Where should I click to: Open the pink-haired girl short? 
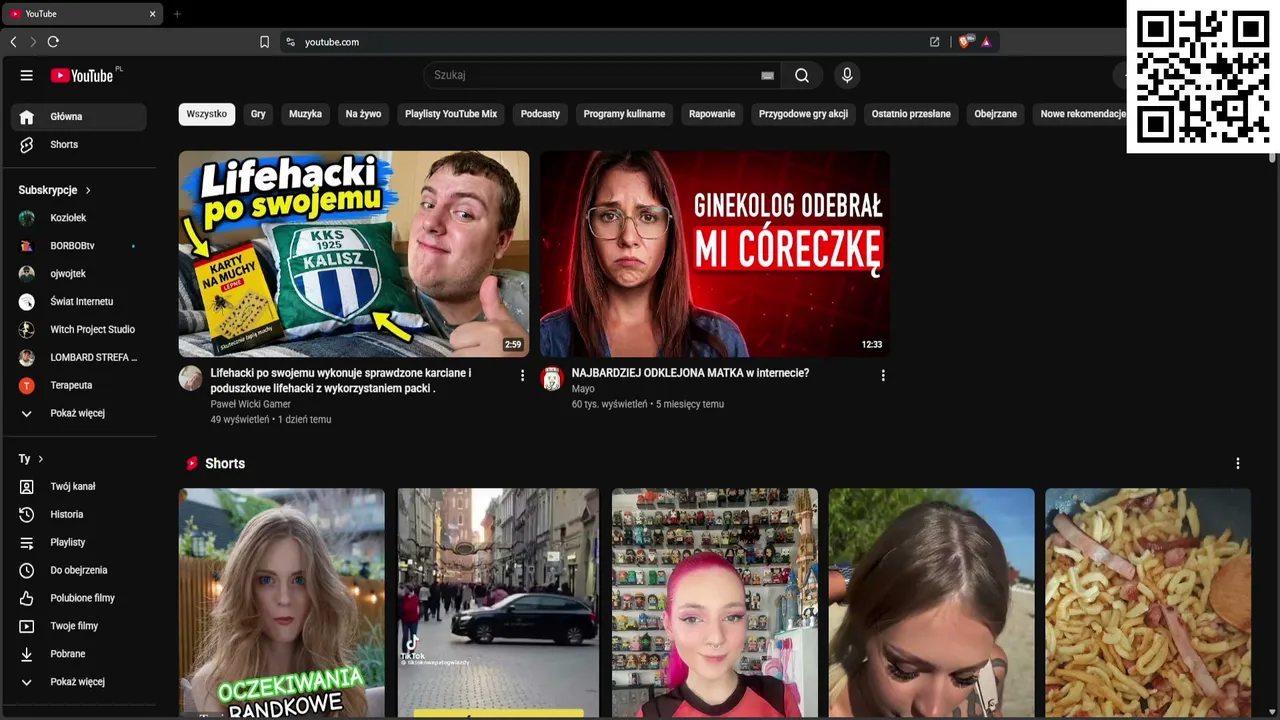tap(715, 603)
